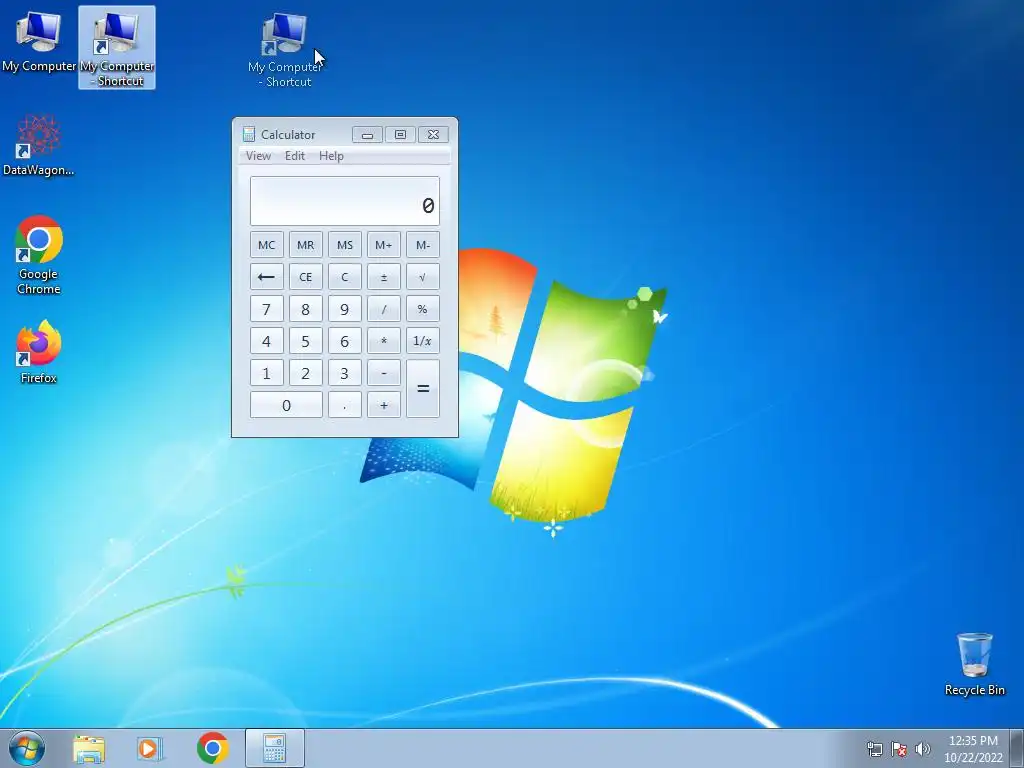Image resolution: width=1024 pixels, height=768 pixels.
Task: Click the digit 6 button
Action: pos(345,341)
